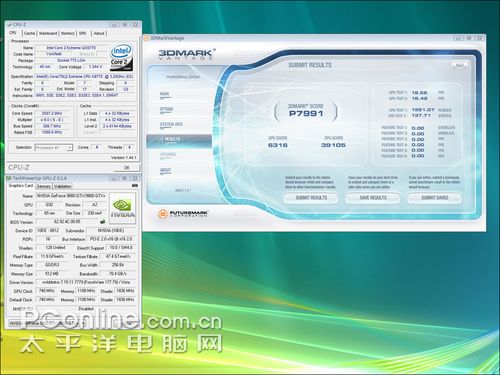This screenshot has width=500, height=375.
Task: Click the 3DMark Vantage logo
Action: click(x=185, y=54)
